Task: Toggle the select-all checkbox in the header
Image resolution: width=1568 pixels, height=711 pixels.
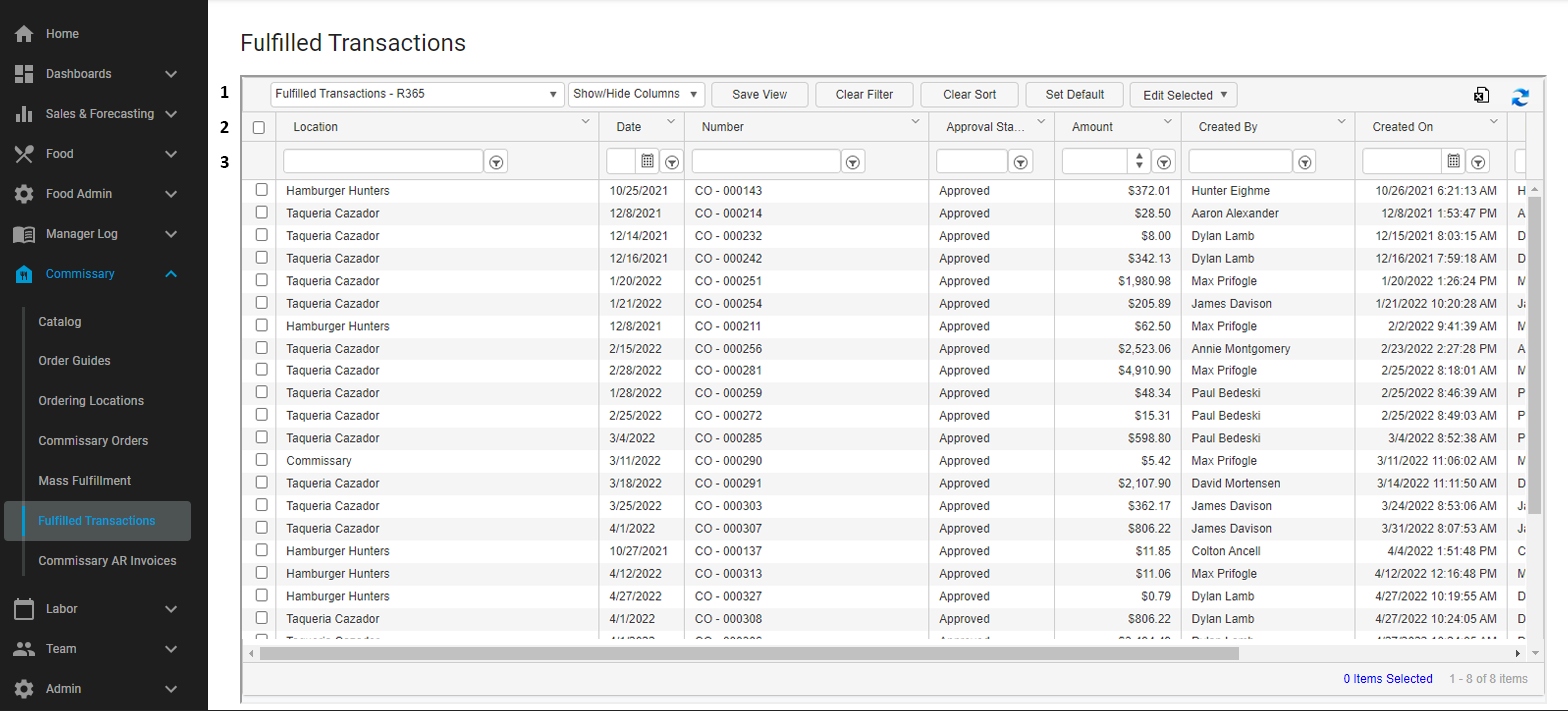Action: (260, 127)
